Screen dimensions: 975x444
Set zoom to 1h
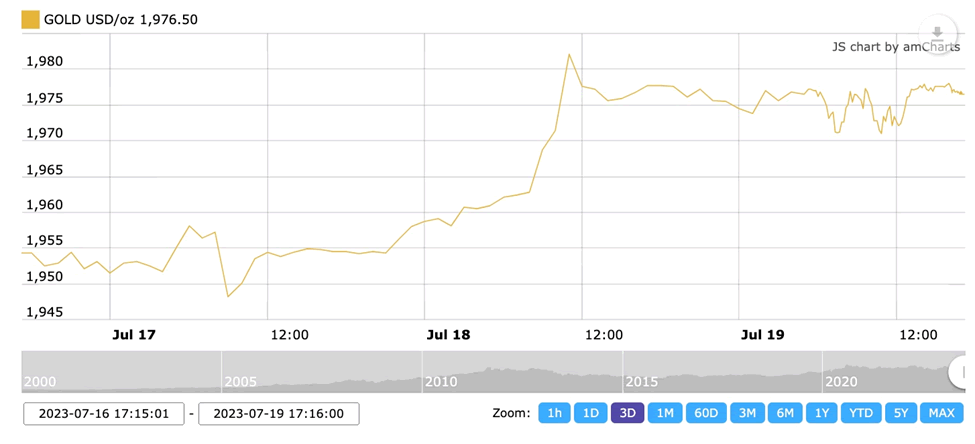pyautogui.click(x=554, y=413)
